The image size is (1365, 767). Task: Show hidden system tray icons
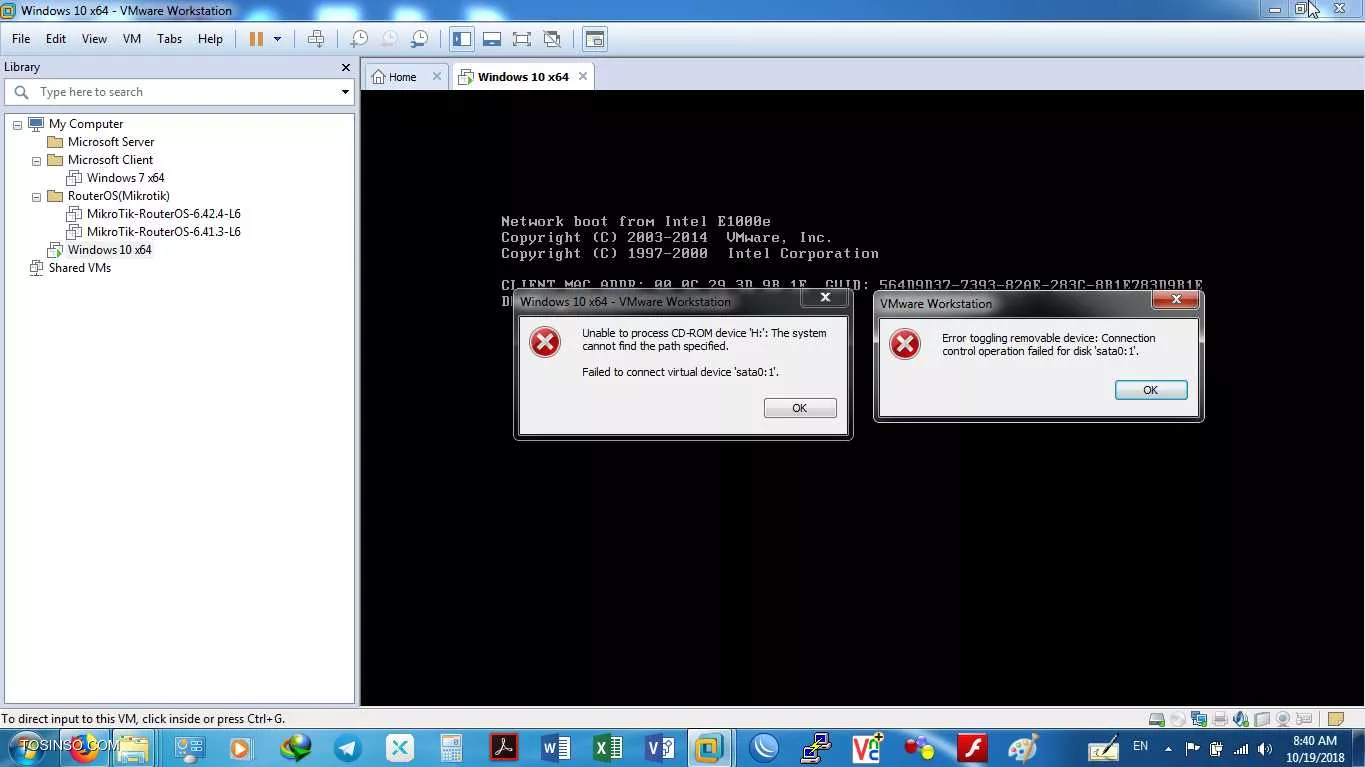(x=1168, y=748)
